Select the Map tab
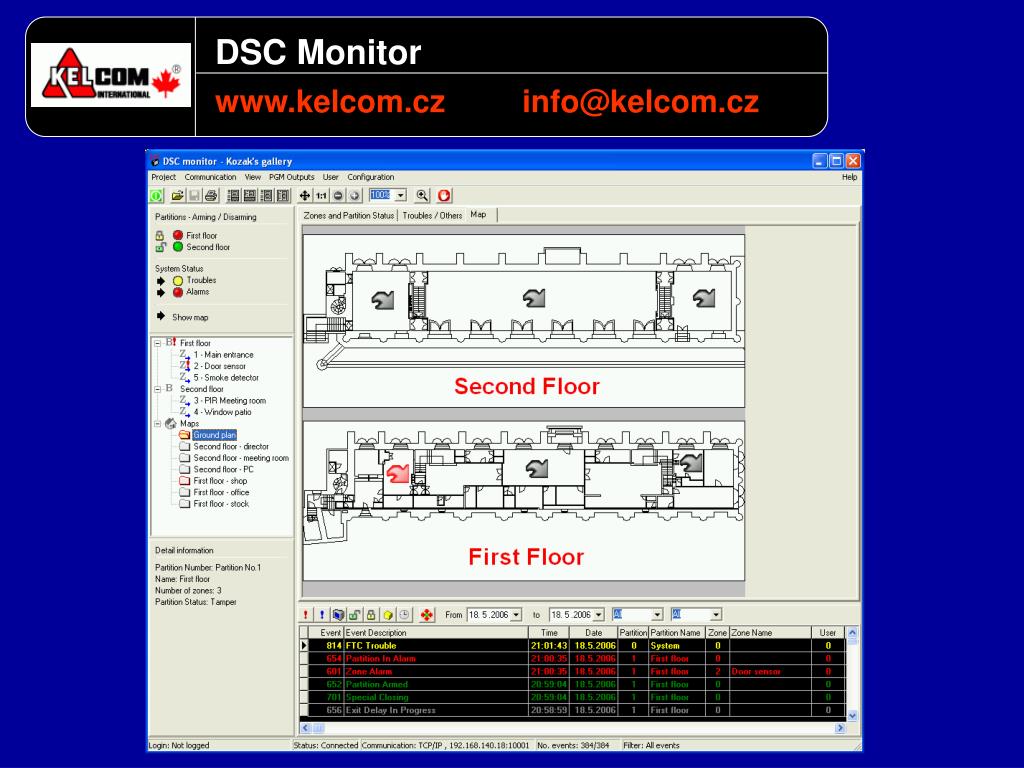The image size is (1024, 768). 480,215
